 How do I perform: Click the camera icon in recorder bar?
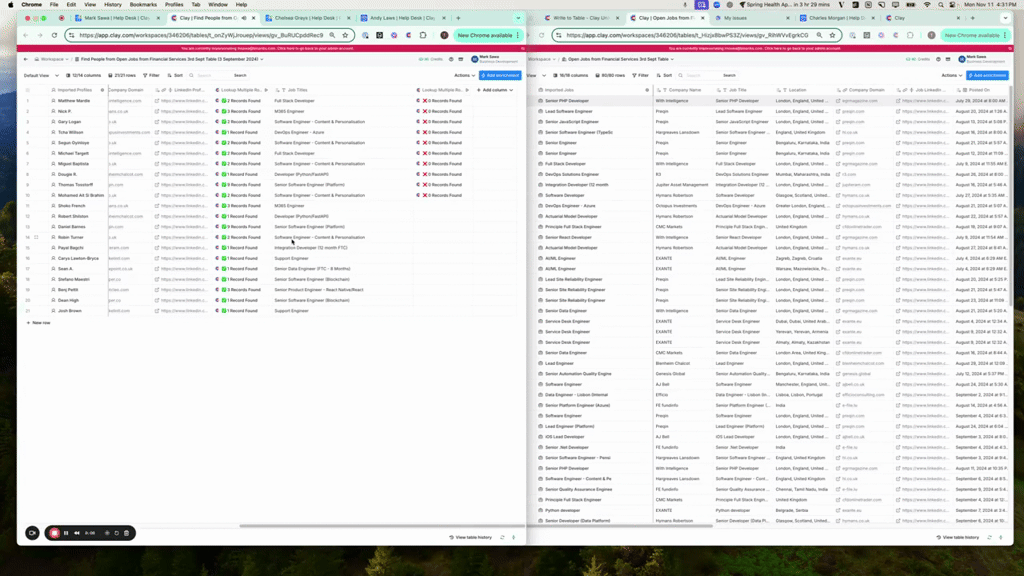click(x=32, y=533)
